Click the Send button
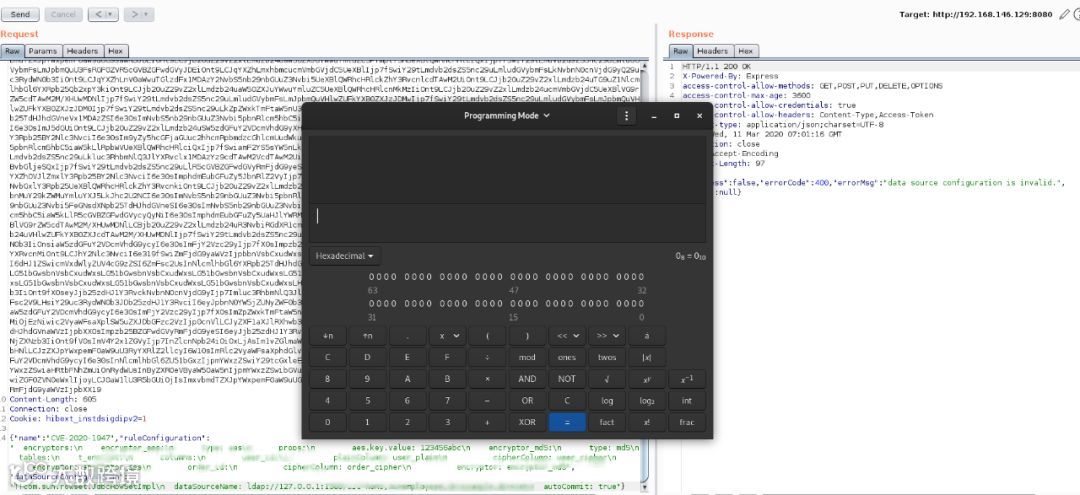The image size is (1080, 495). pyautogui.click(x=21, y=14)
